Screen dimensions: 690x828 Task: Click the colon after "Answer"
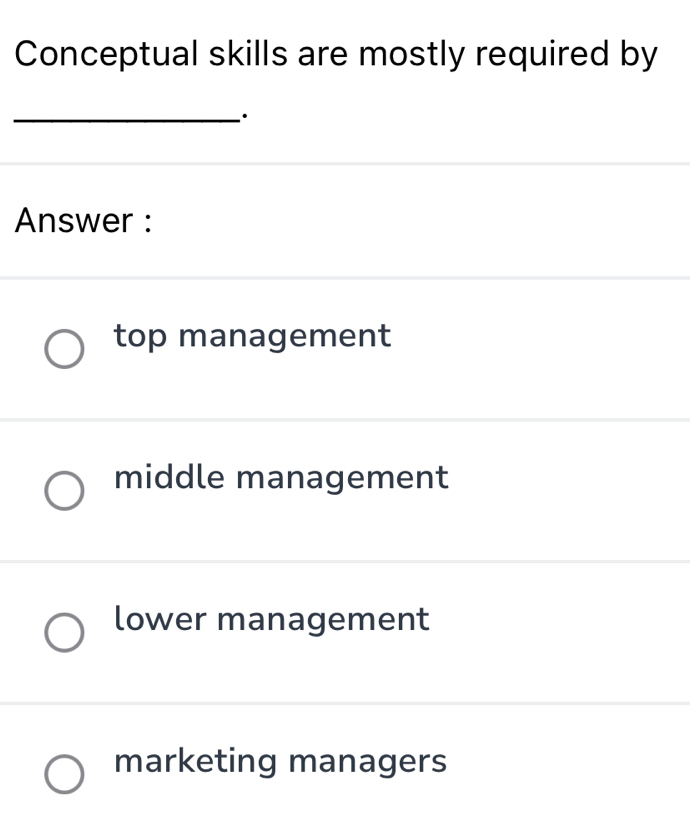tap(147, 222)
